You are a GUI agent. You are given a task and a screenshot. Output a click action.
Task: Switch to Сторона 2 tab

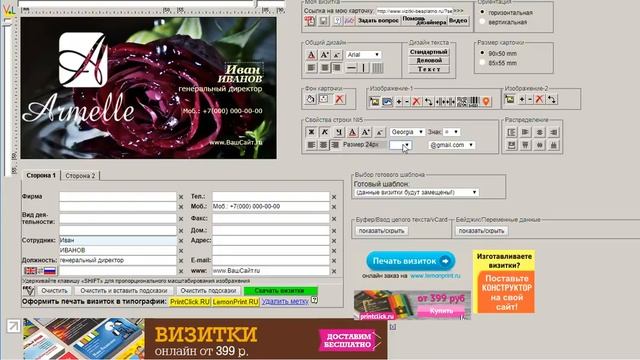point(80,176)
